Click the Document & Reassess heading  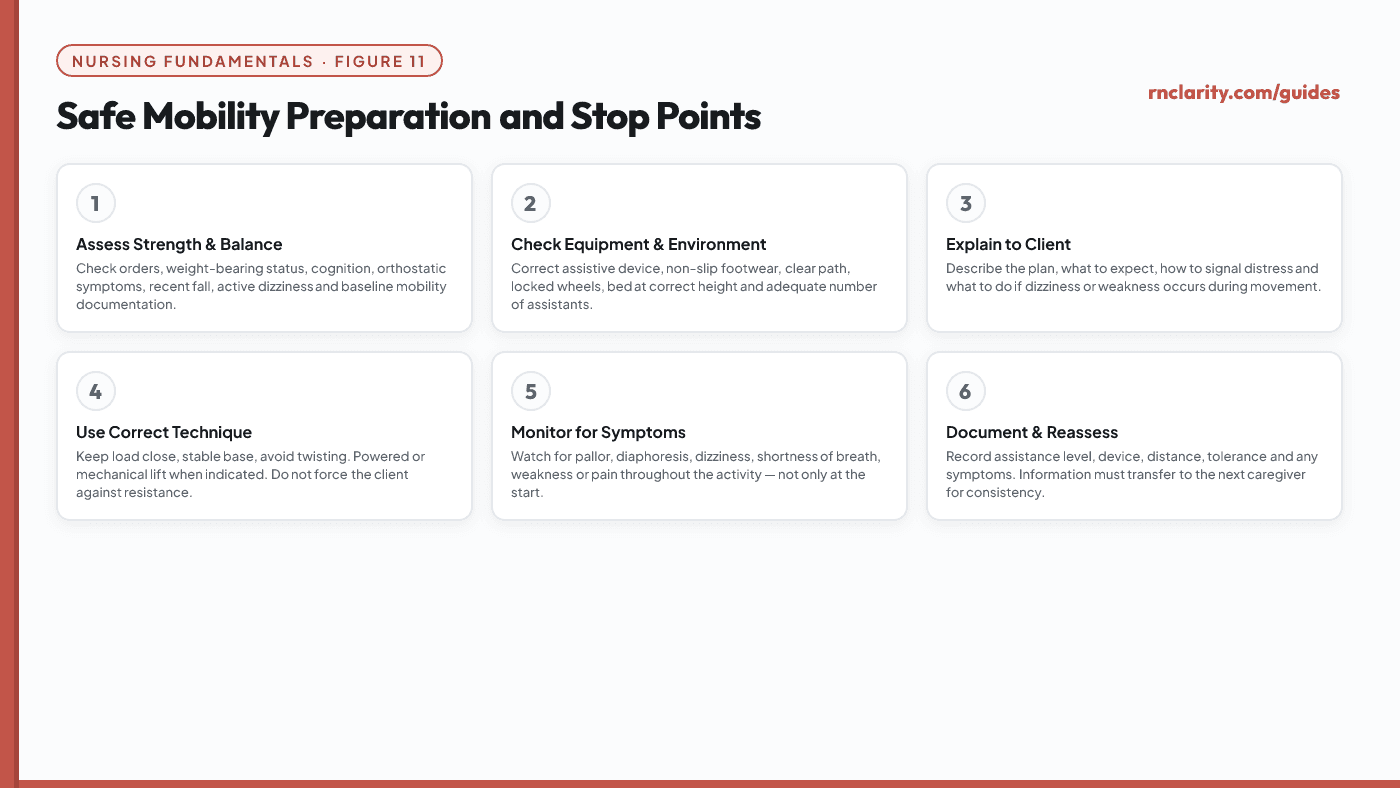[1032, 433]
